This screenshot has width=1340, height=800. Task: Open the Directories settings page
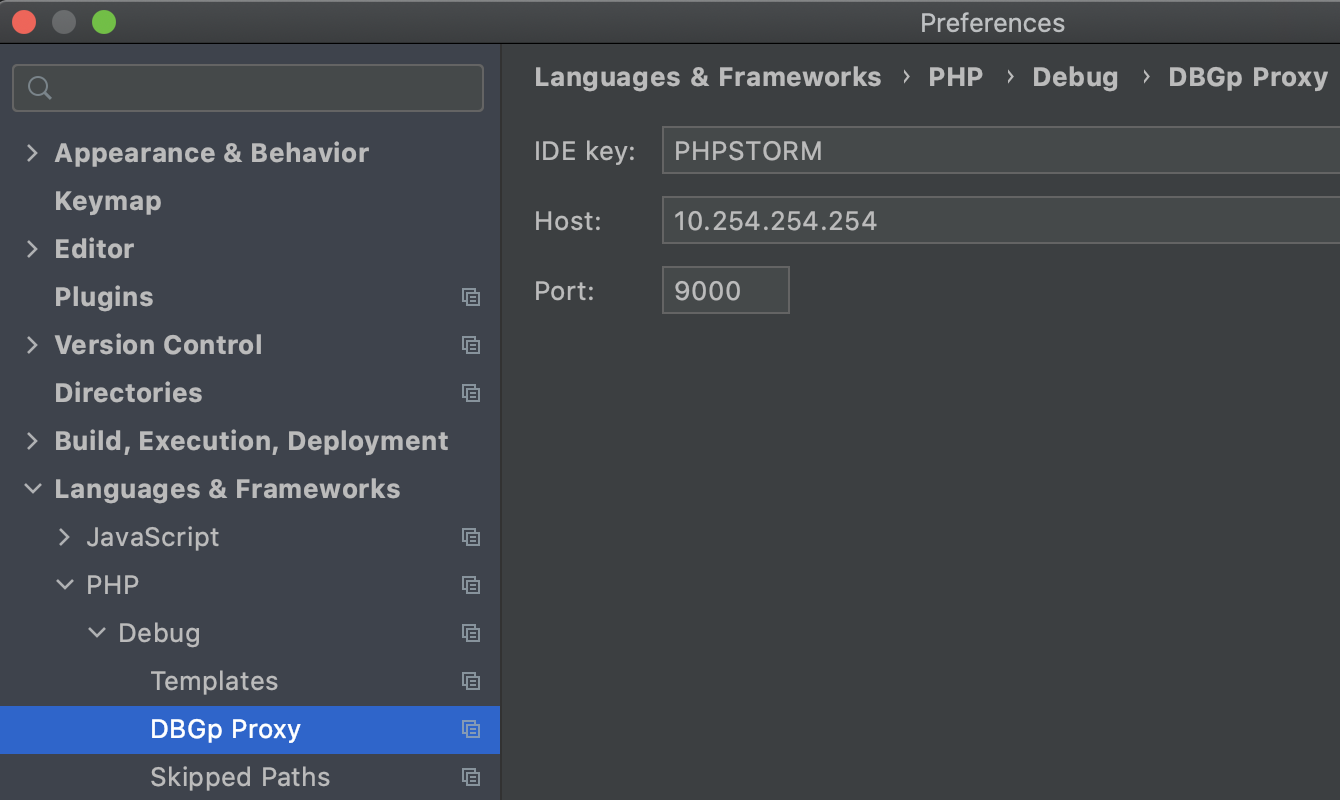pyautogui.click(x=128, y=393)
